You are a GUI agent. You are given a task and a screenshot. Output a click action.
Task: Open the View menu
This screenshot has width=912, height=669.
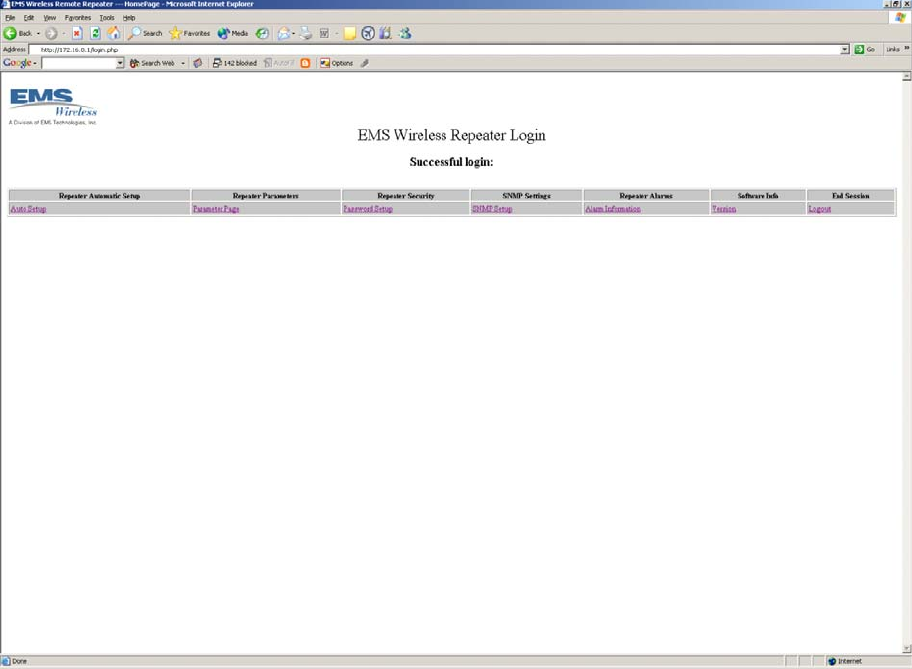tap(49, 18)
